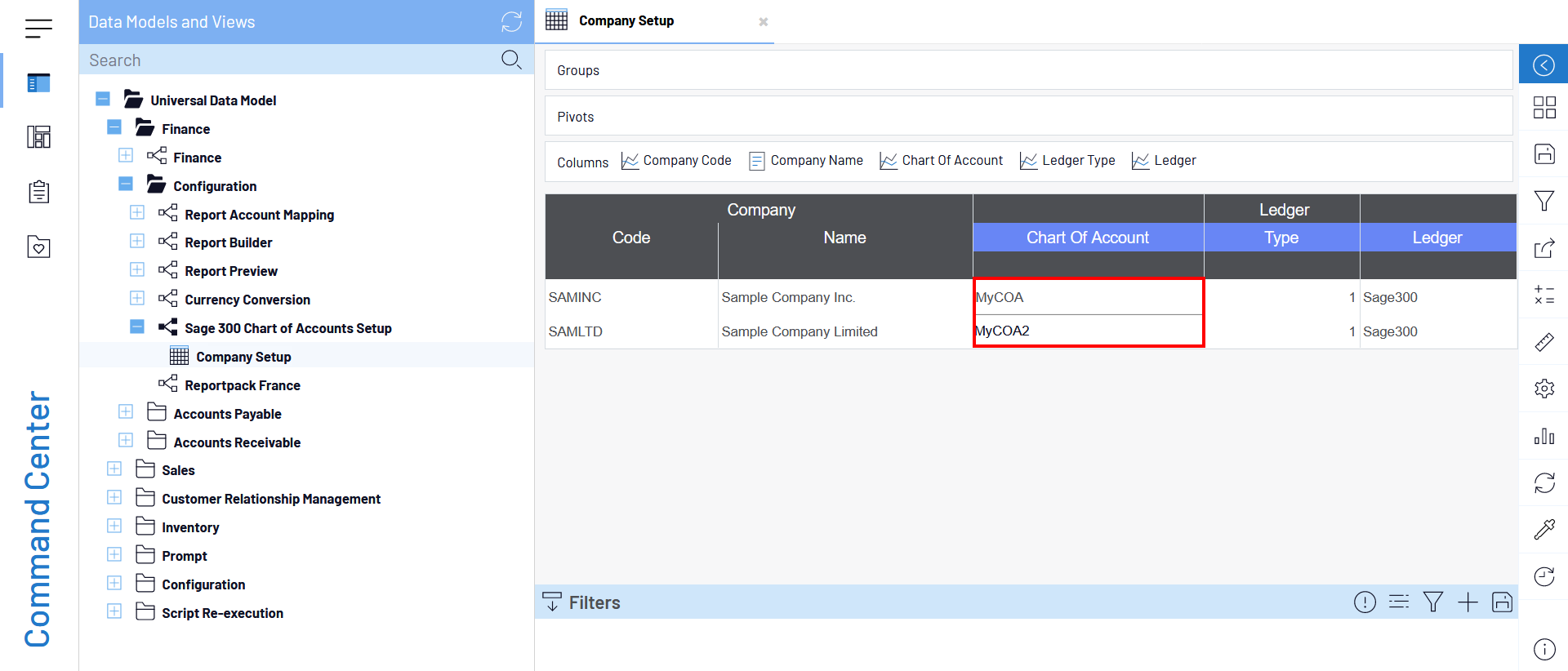Click the info icon at bottom right

[1543, 649]
